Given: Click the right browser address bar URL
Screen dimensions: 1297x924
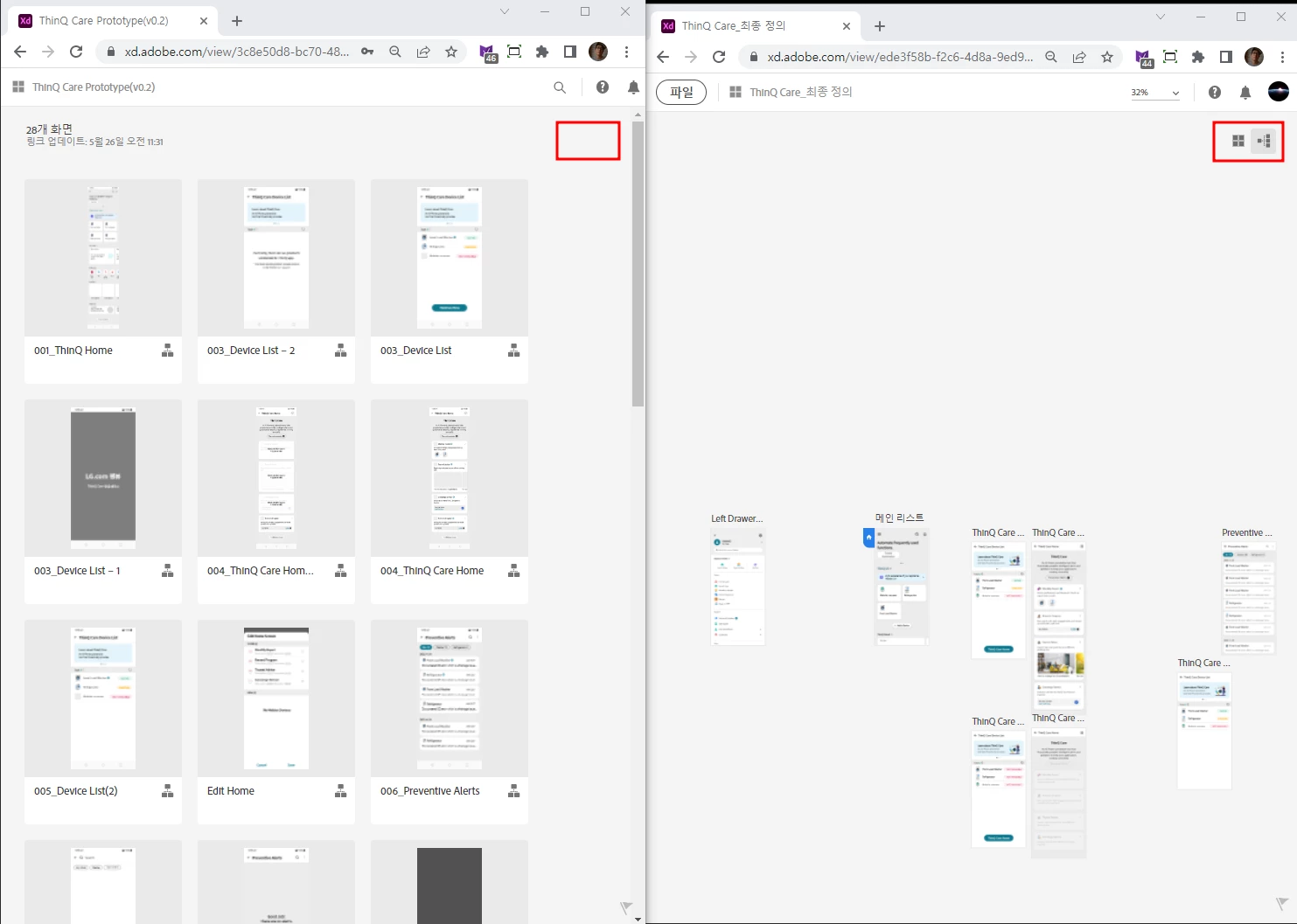Looking at the screenshot, I should (900, 57).
